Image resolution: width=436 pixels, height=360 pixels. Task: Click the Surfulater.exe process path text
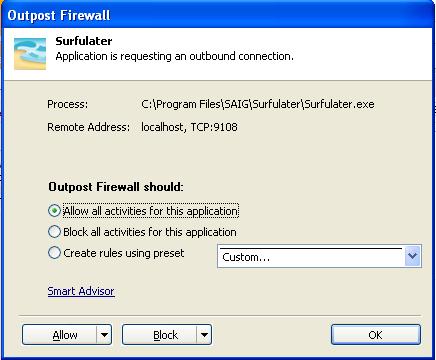click(258, 104)
